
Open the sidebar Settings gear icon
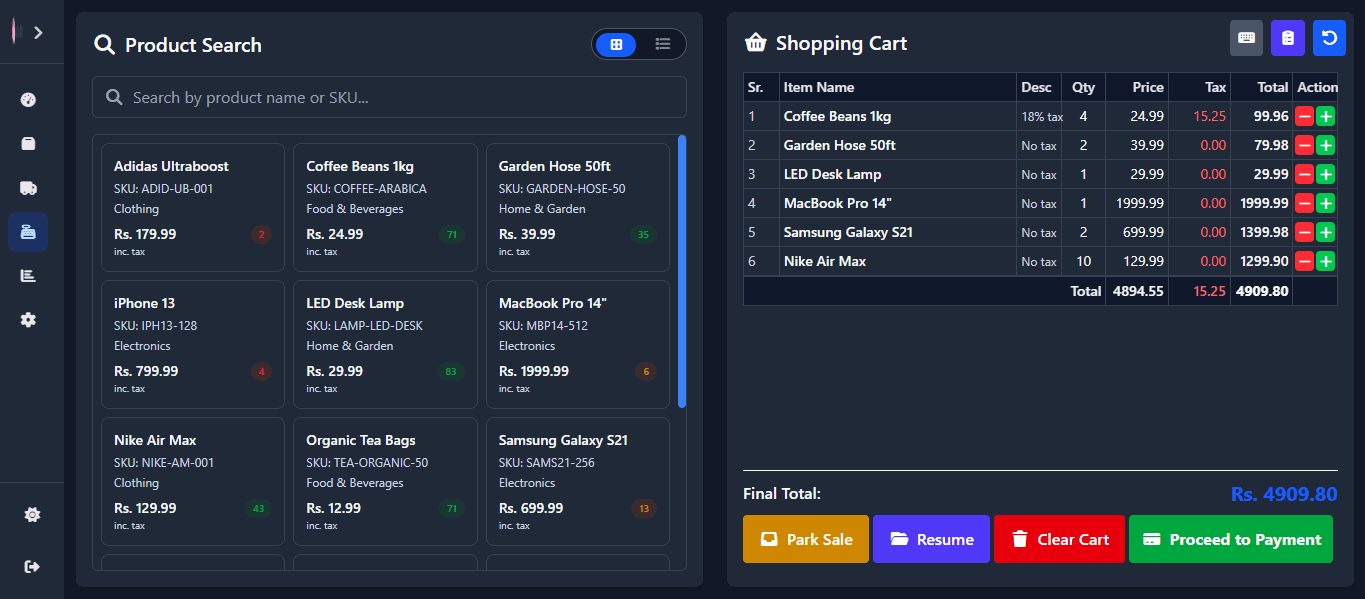click(x=28, y=319)
